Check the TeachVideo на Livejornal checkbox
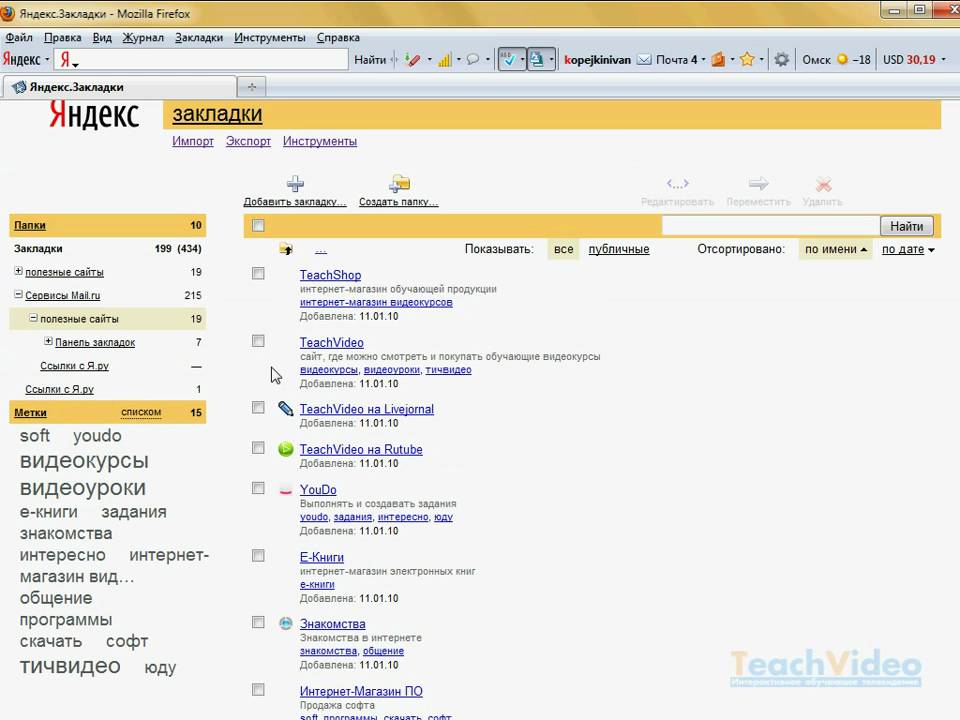The width and height of the screenshot is (960, 720). [x=258, y=407]
